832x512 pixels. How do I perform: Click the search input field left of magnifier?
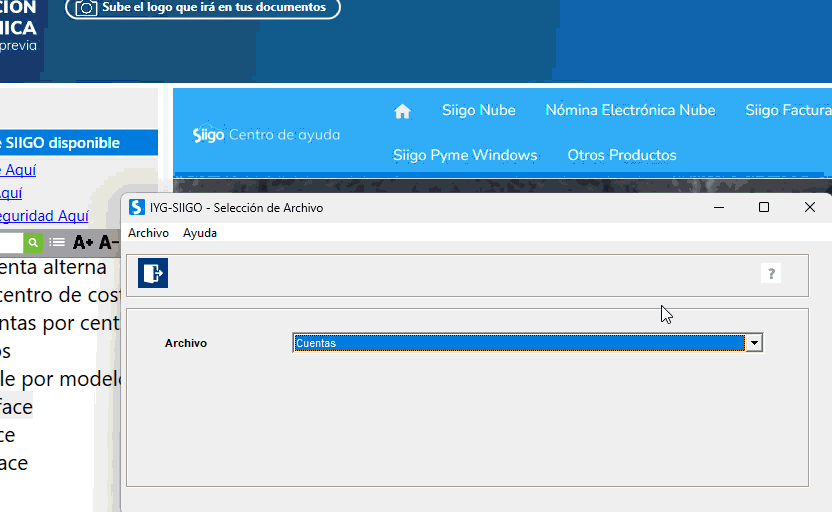click(x=12, y=243)
